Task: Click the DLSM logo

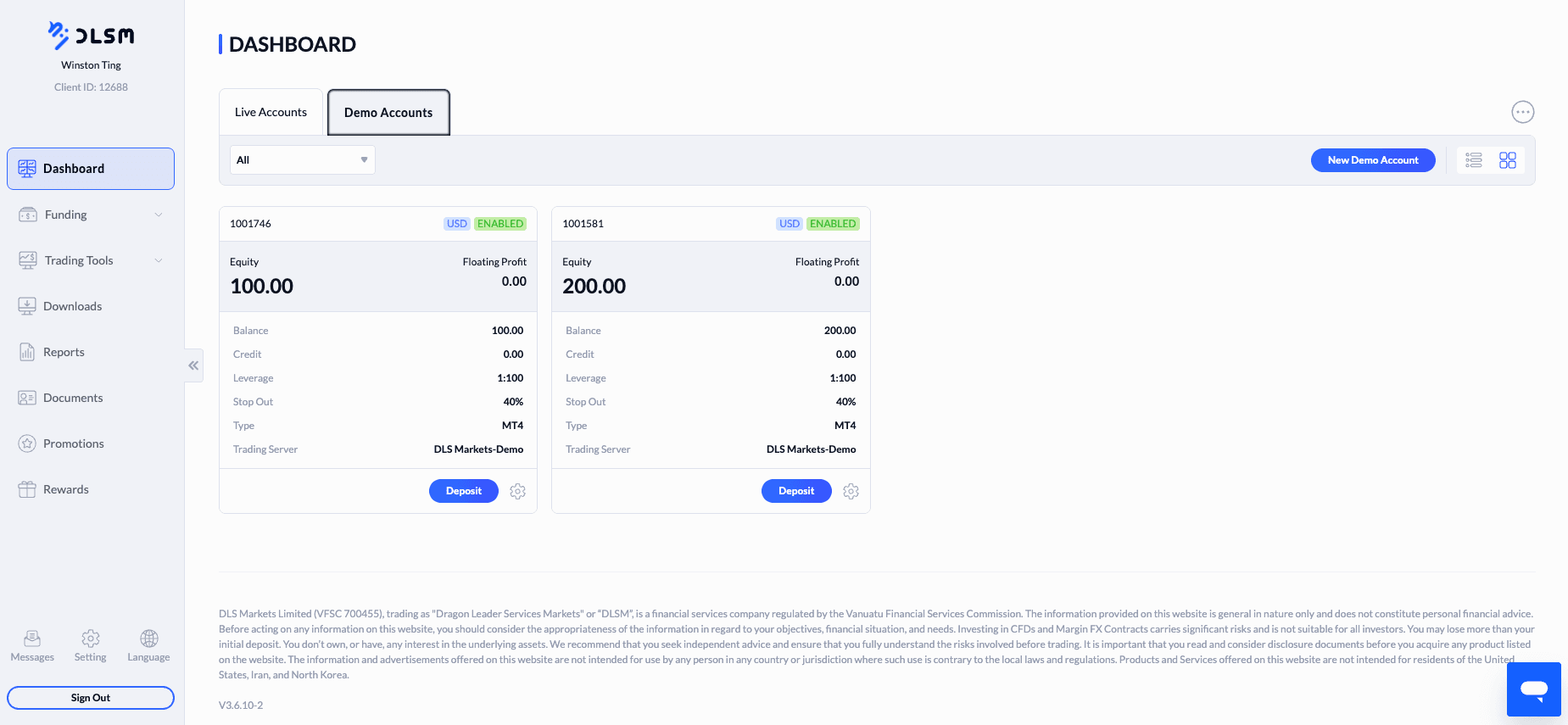Action: (x=92, y=36)
